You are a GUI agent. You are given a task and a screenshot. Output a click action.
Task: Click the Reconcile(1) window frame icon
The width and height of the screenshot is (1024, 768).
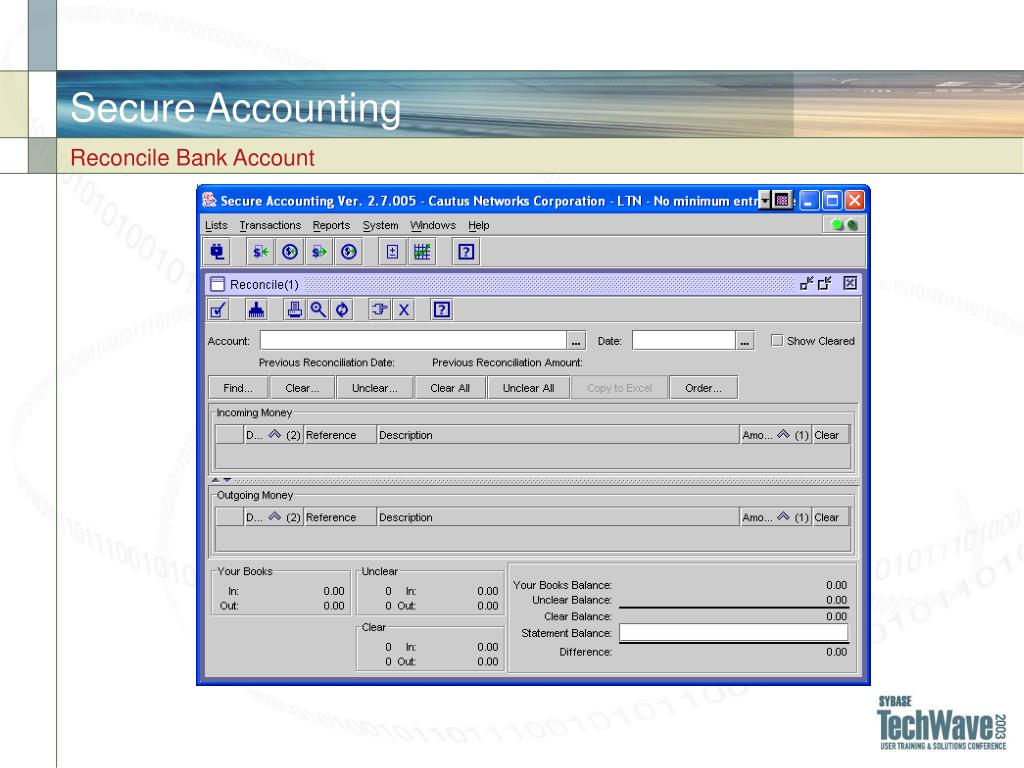[x=217, y=284]
